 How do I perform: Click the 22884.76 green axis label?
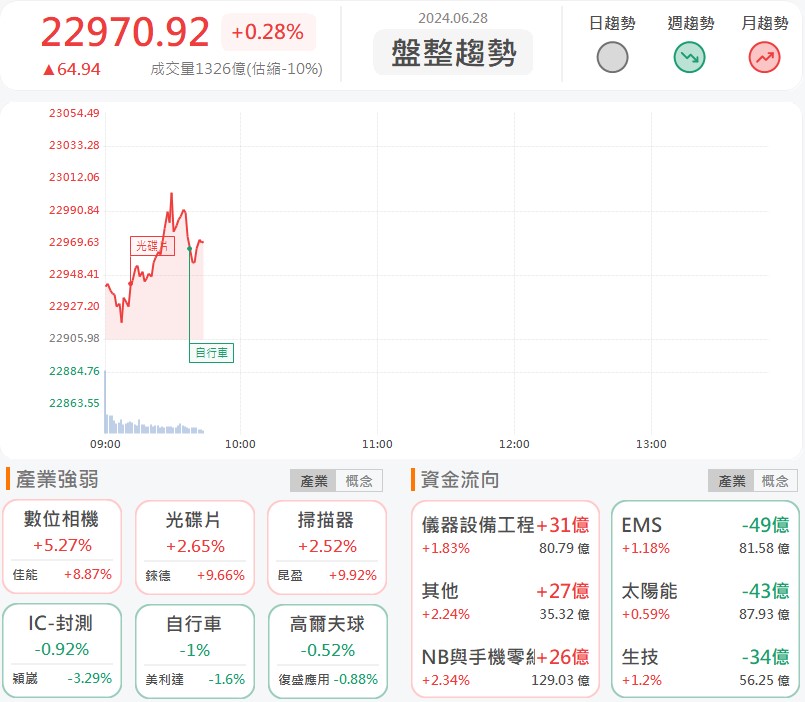(74, 371)
